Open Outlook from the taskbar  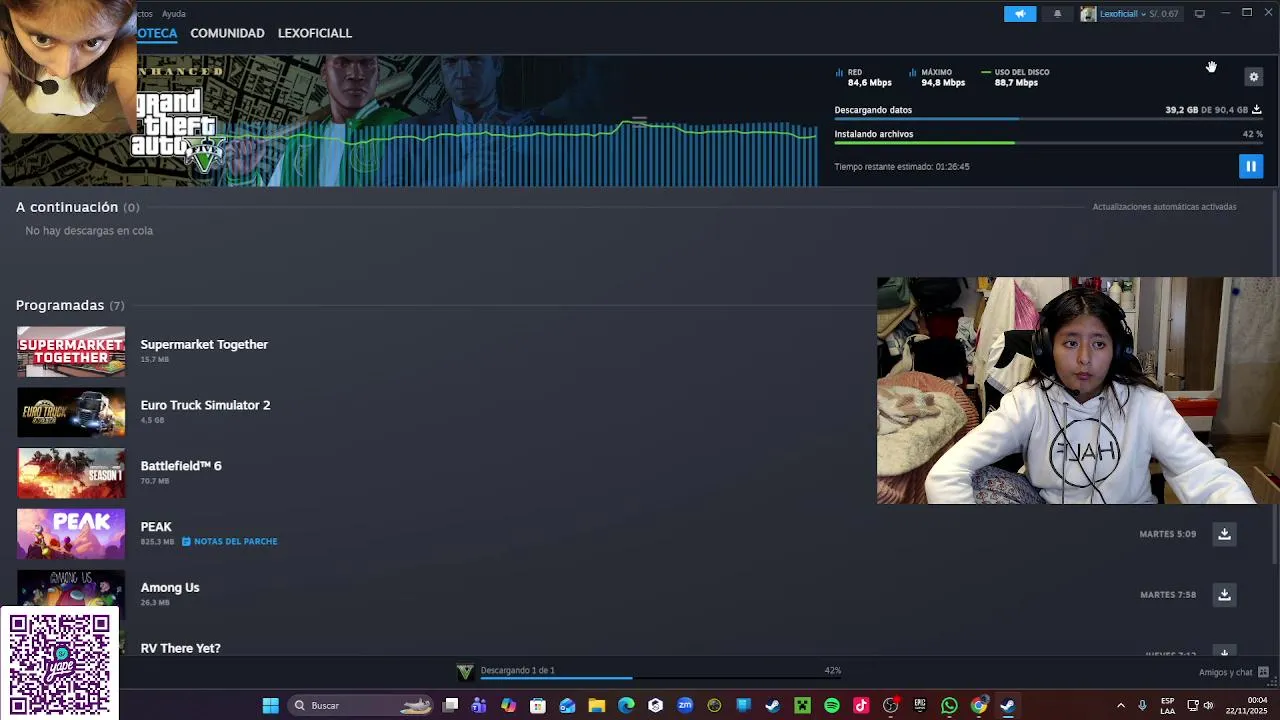click(x=567, y=706)
